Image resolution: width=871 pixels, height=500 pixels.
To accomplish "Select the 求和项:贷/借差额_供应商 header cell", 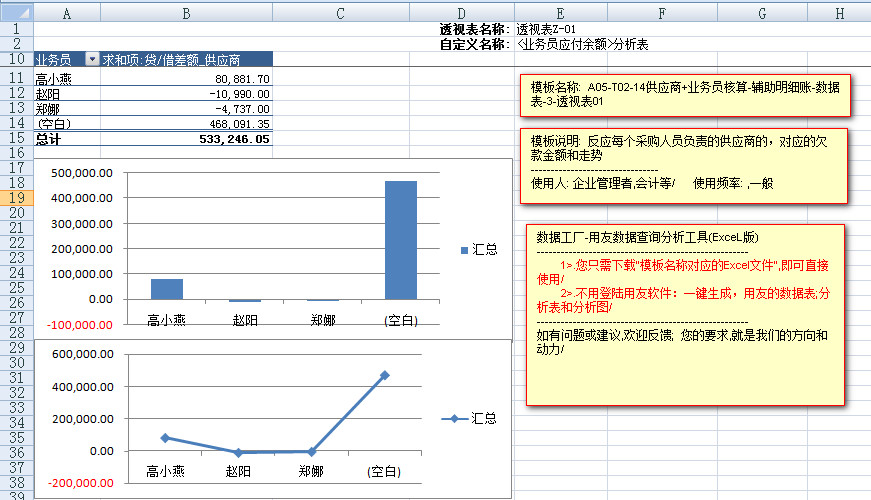I will click(x=186, y=60).
